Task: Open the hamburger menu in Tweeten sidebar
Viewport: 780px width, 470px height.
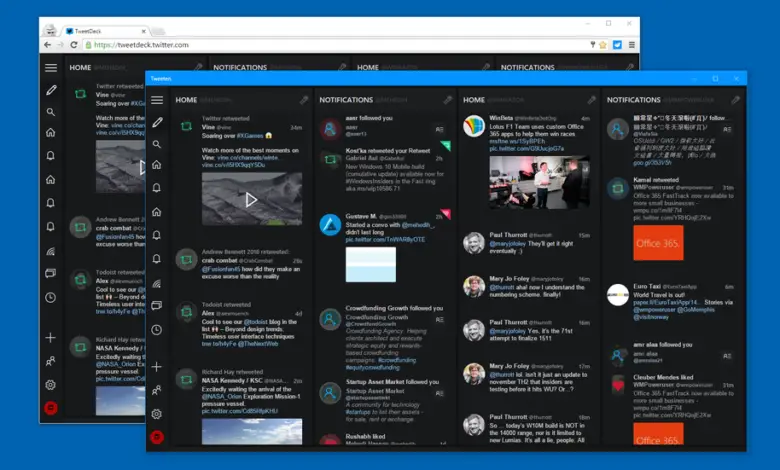Action: 157,100
